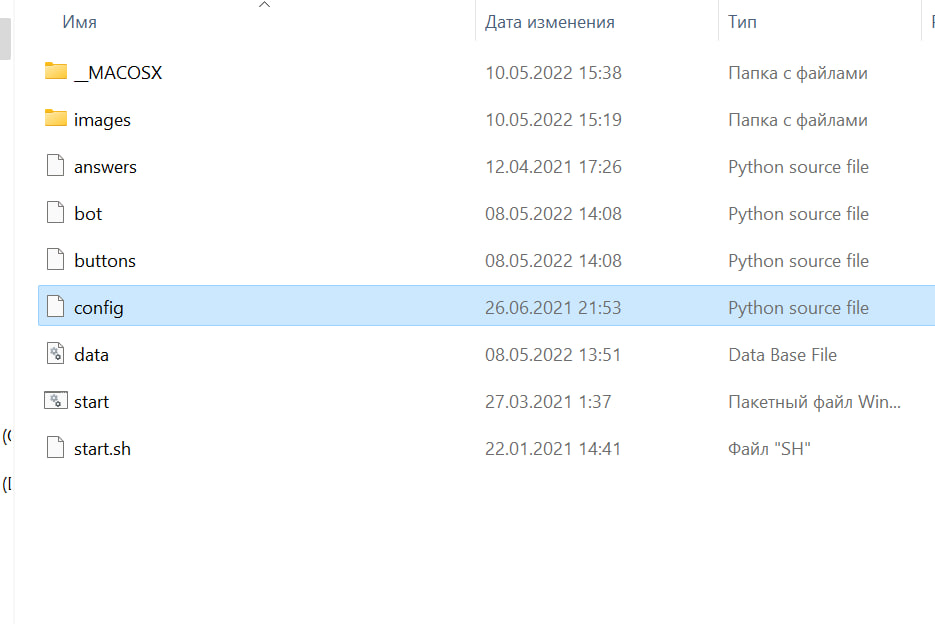Sort files by the Имя column header
The width and height of the screenshot is (935, 624).
(x=80, y=22)
